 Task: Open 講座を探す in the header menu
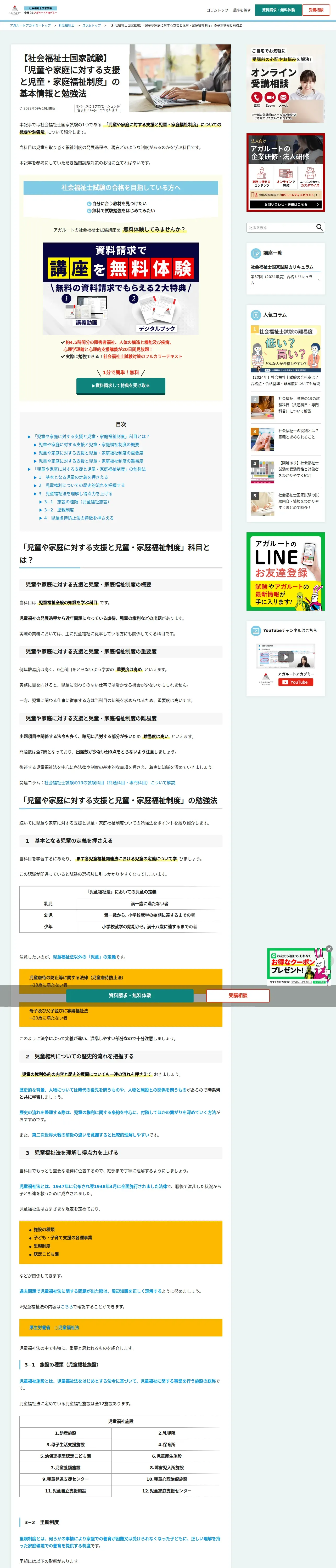(242, 10)
